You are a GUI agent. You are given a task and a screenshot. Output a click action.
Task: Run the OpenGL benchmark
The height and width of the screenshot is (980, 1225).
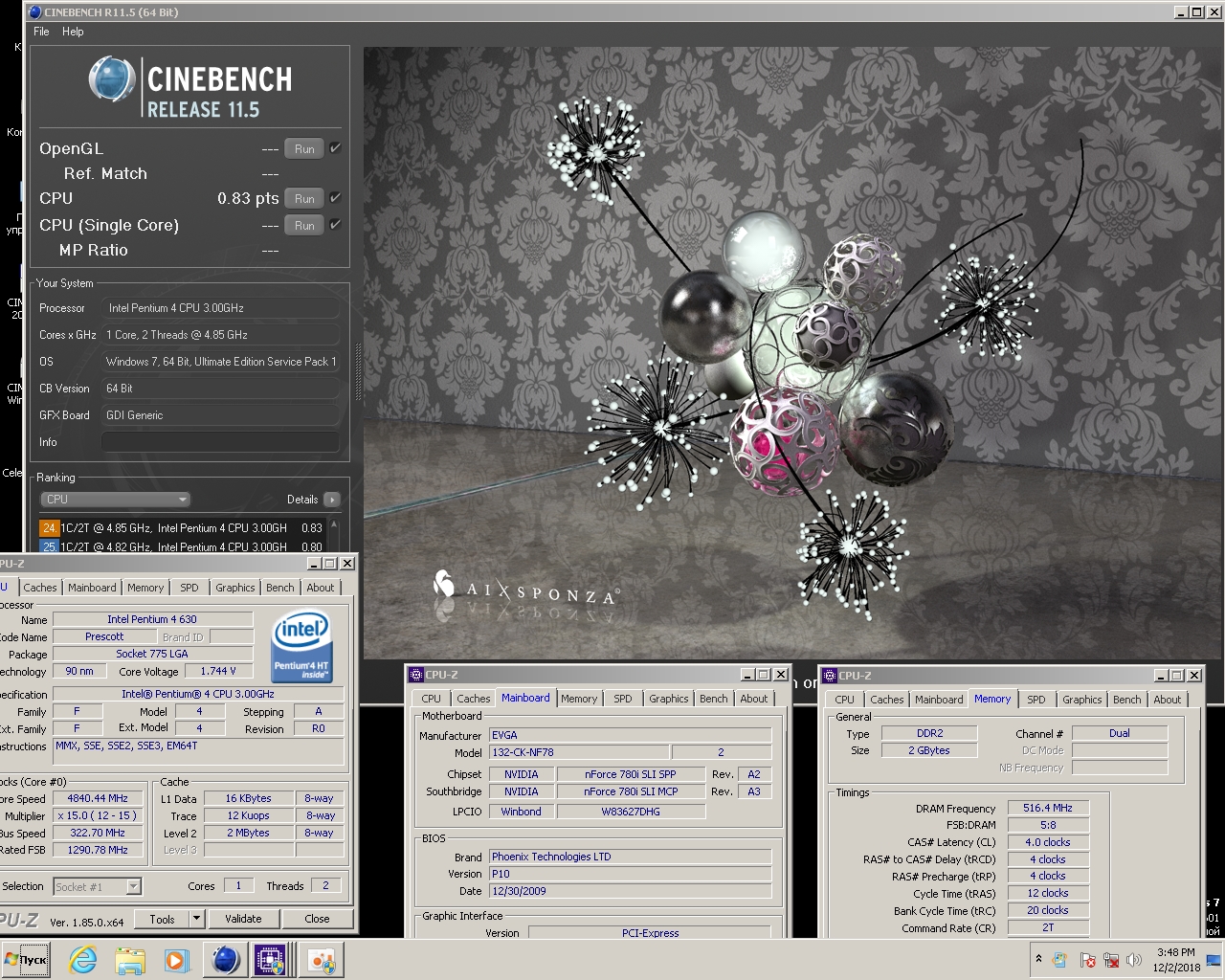tap(304, 148)
